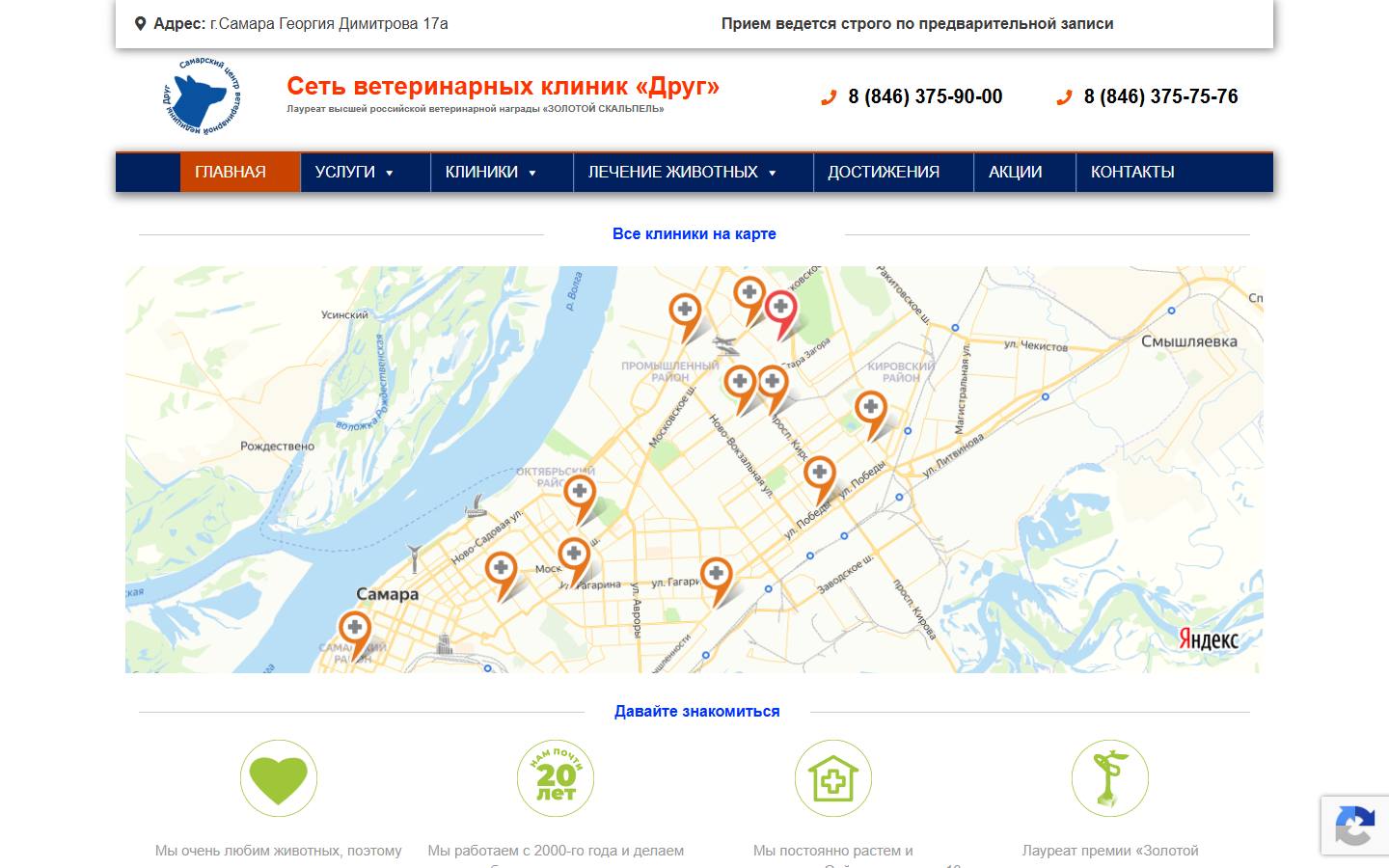1389x868 pixels.
Task: Expand the Клиники dropdown arrow
Action: coord(532,174)
